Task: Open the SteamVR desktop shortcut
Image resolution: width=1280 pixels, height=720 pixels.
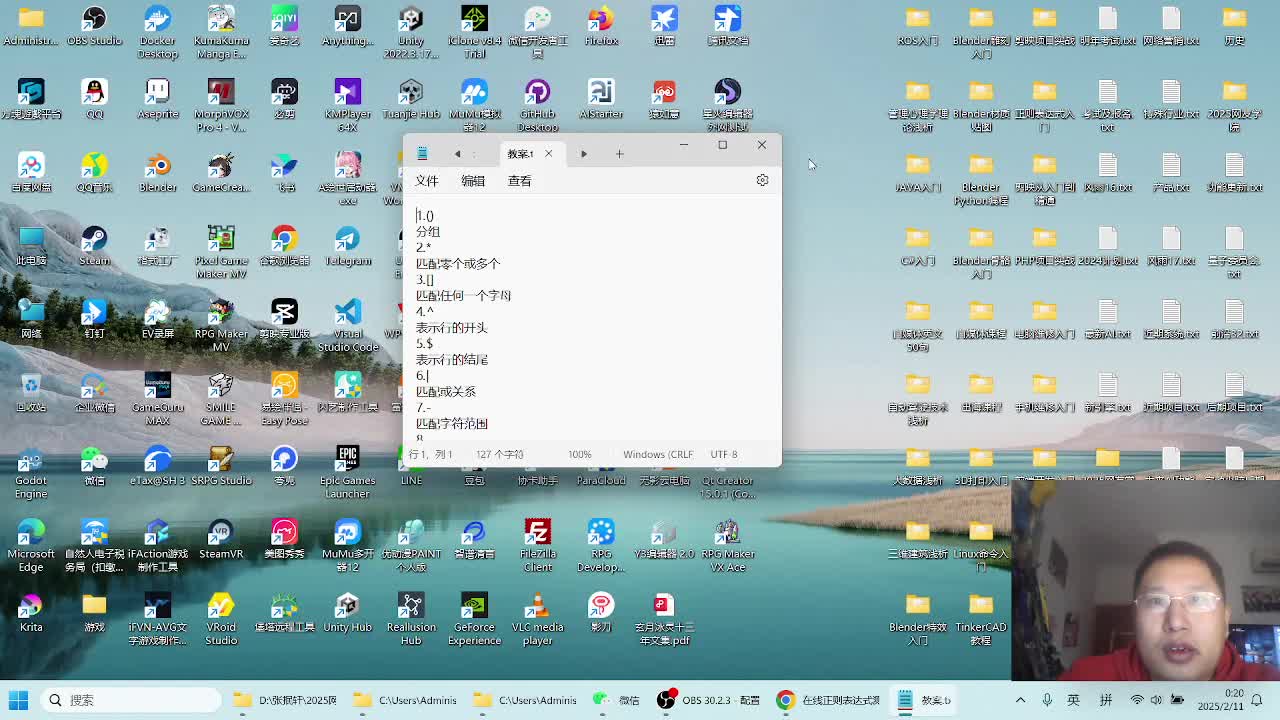Action: click(221, 539)
